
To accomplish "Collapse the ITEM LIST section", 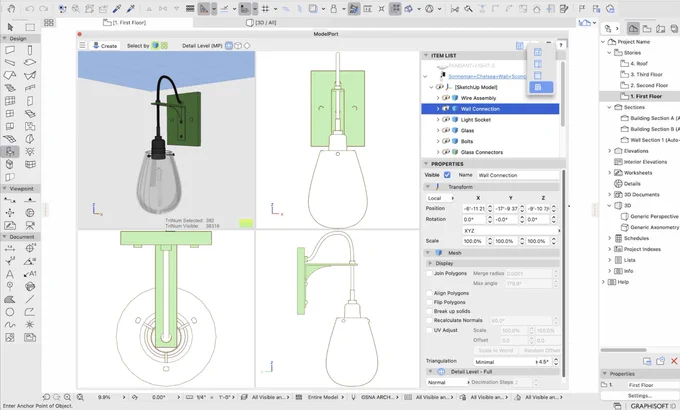I will 426,56.
